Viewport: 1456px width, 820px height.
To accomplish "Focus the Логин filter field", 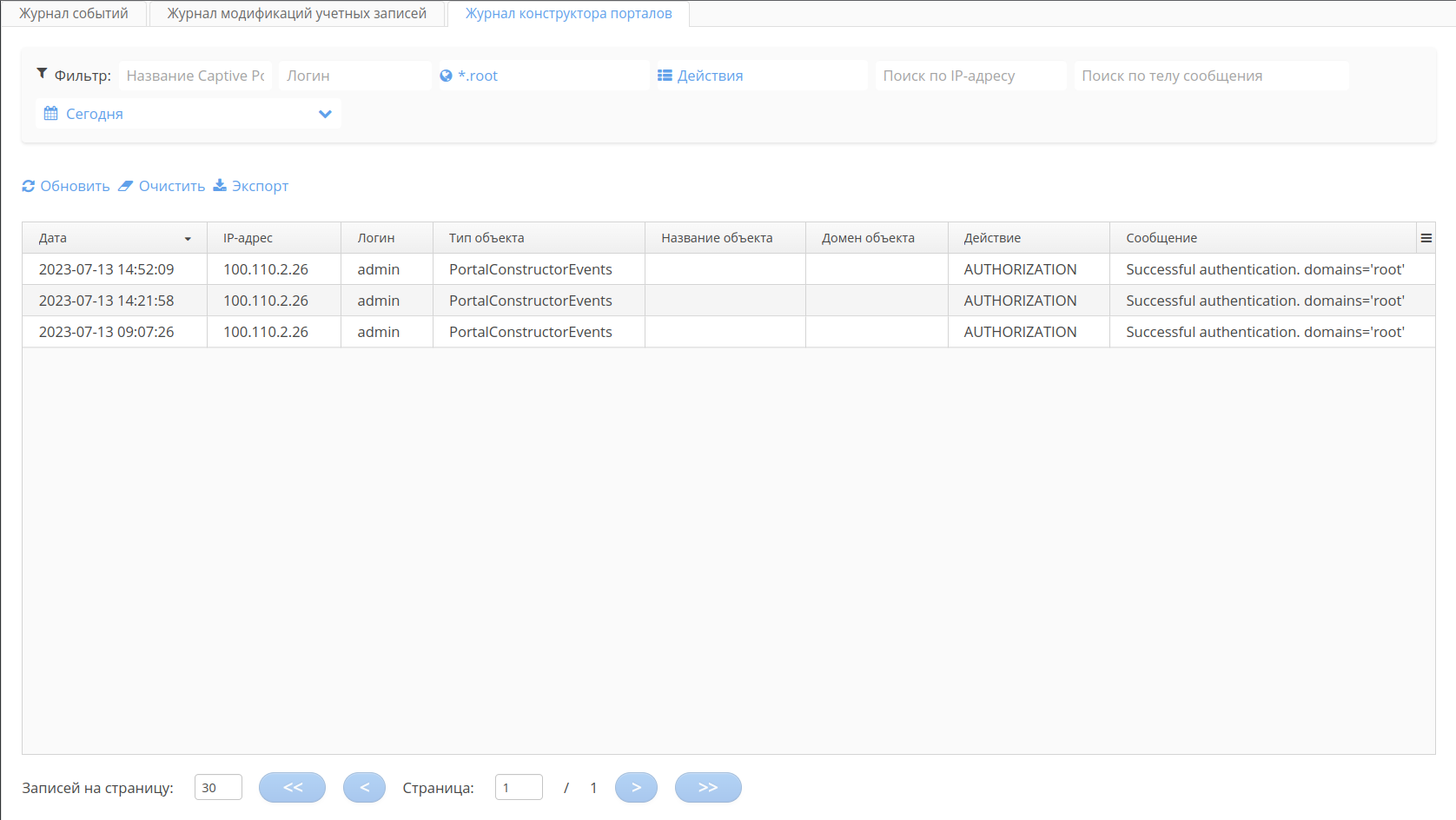I will tap(355, 76).
